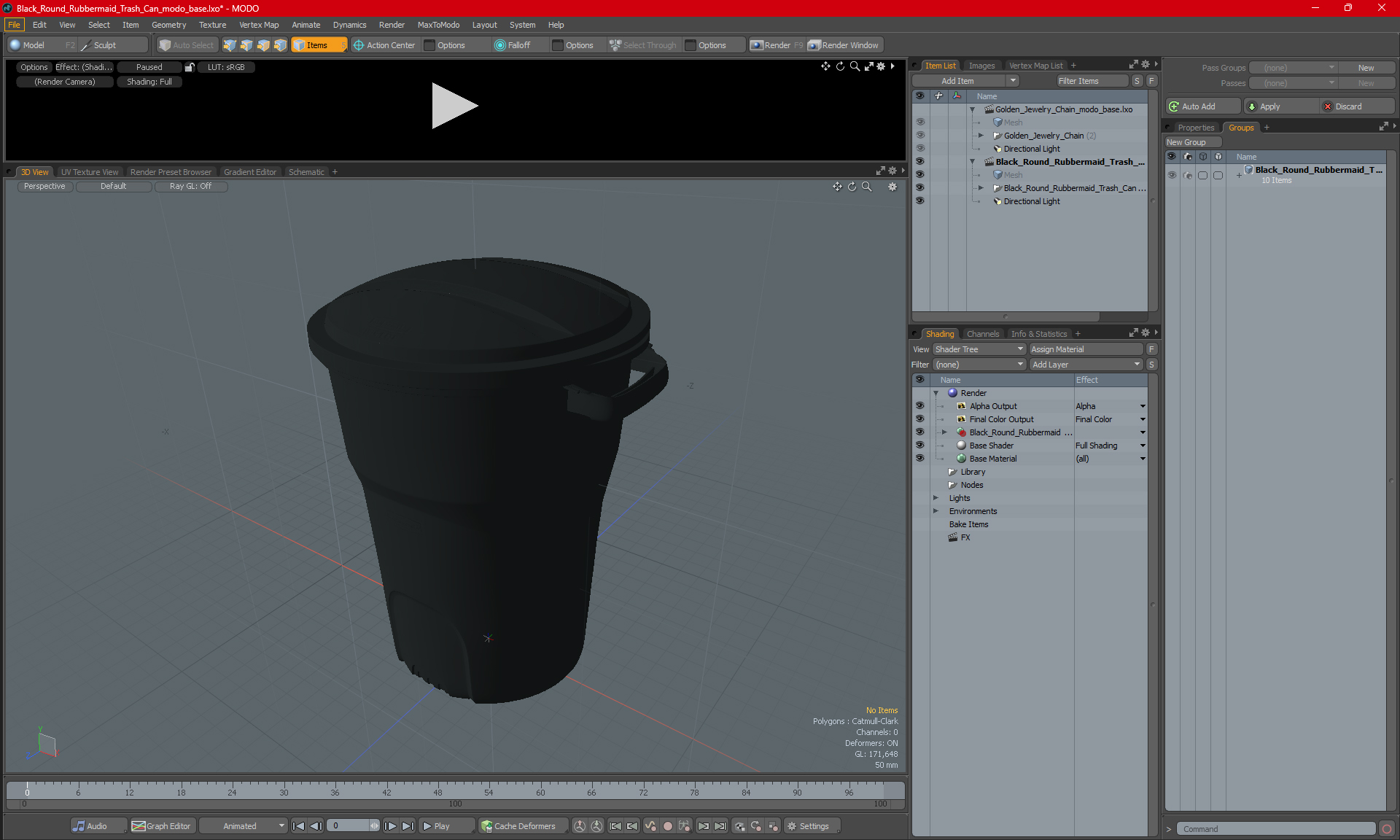
Task: Expand the Golden_Jewelry_Chain group item
Action: (x=981, y=136)
